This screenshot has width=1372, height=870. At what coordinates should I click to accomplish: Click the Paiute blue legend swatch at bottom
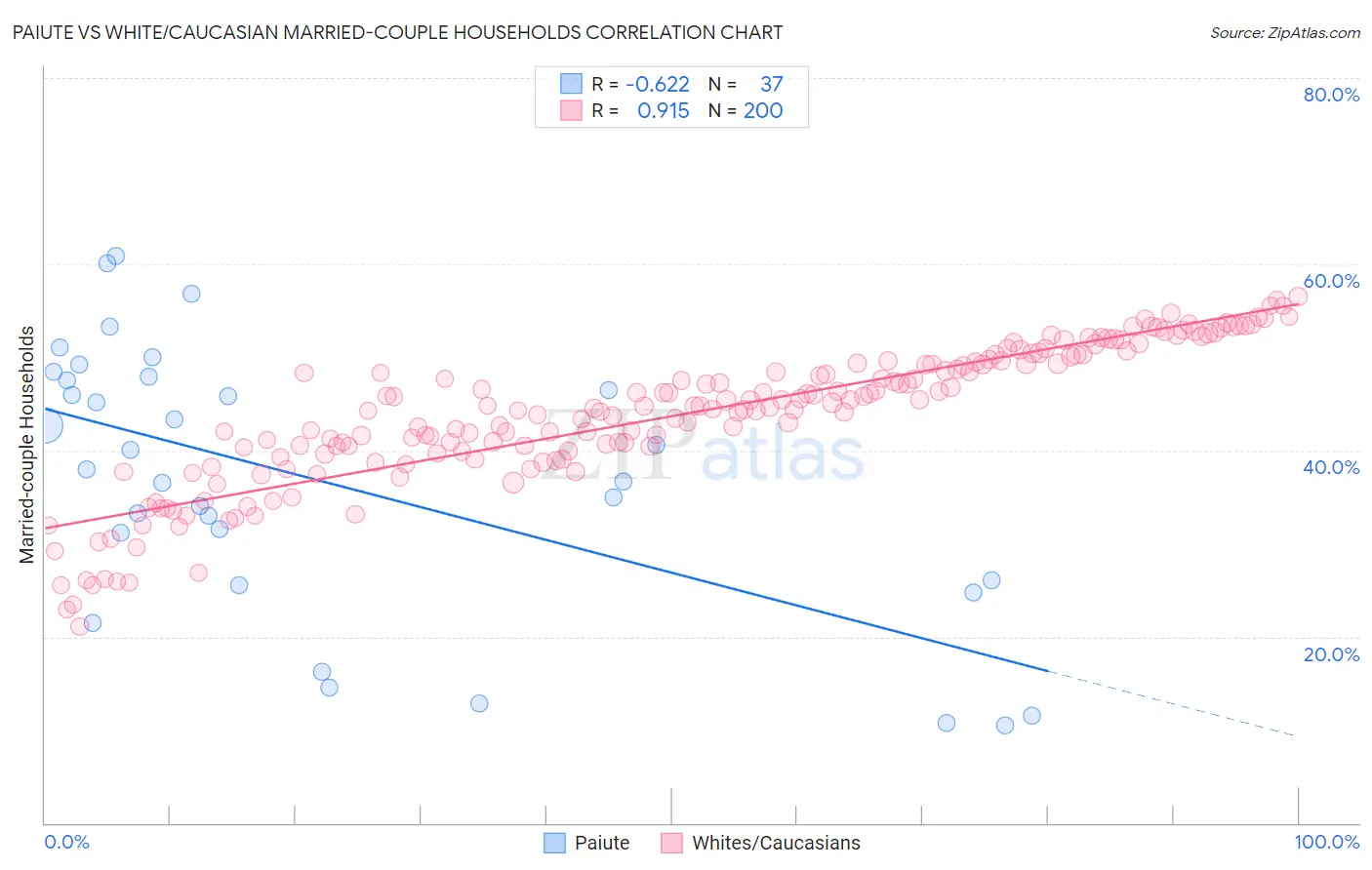point(554,843)
